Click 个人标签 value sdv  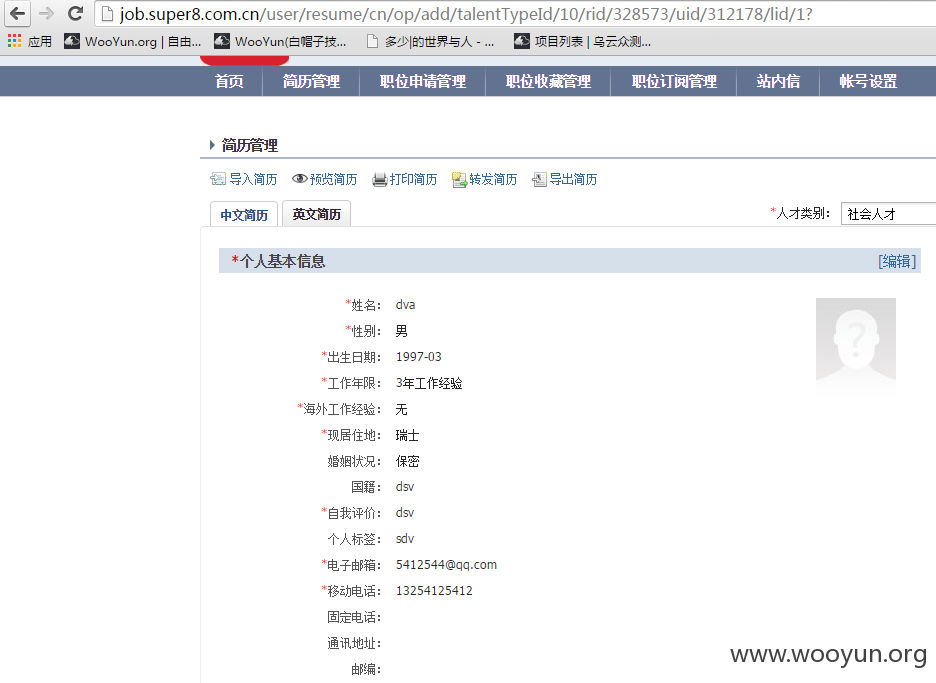tap(405, 539)
